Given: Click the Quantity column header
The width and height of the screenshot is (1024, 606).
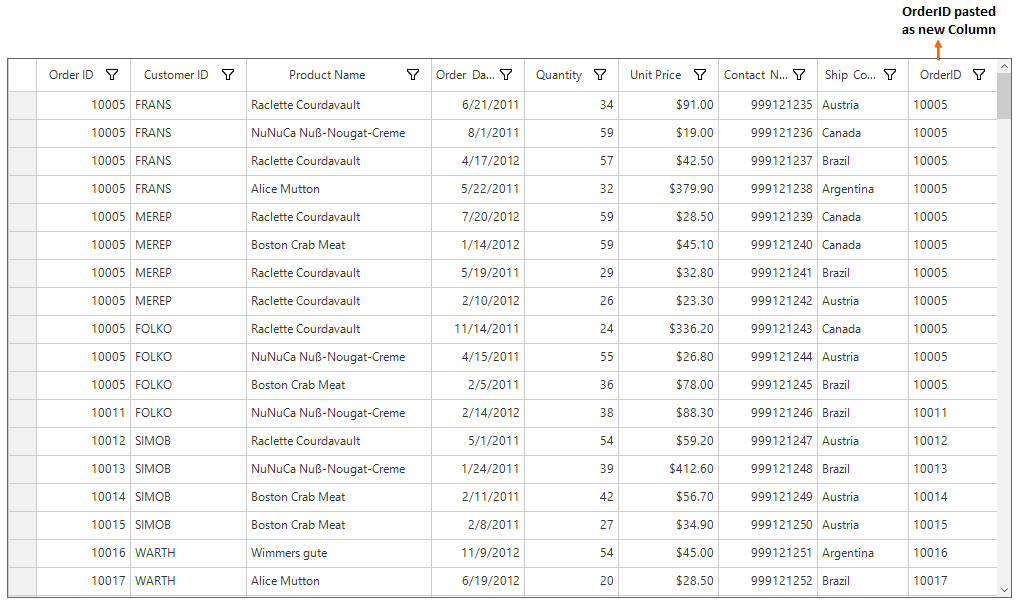Looking at the screenshot, I should (x=558, y=74).
